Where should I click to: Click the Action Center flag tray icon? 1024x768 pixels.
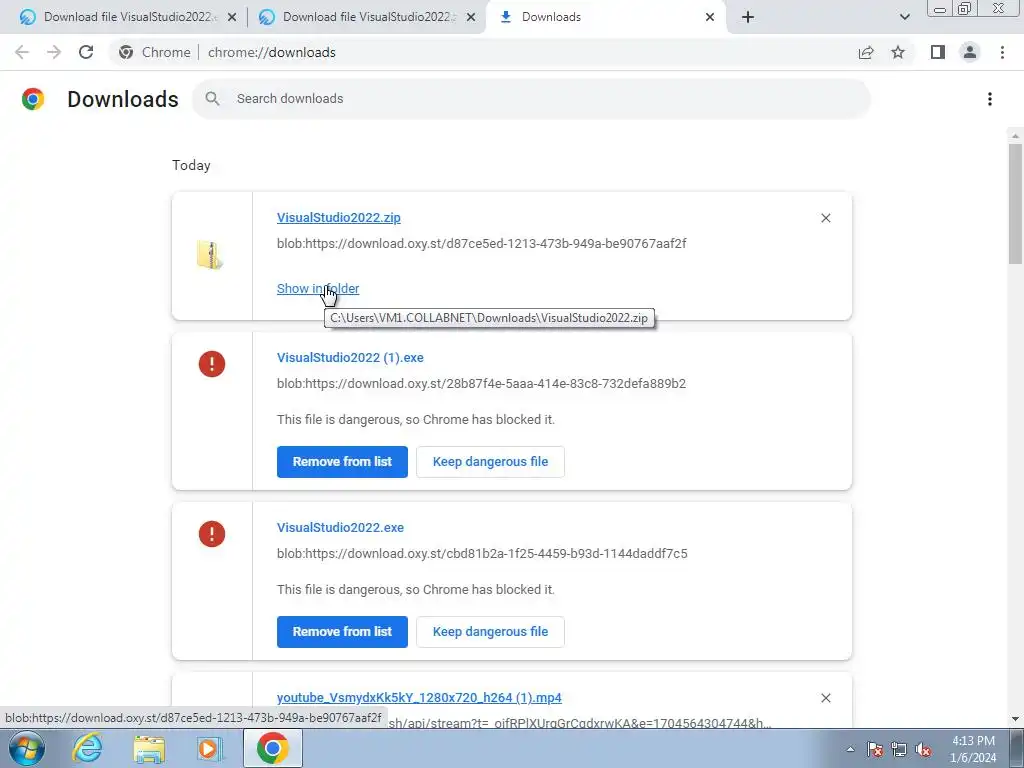[875, 749]
